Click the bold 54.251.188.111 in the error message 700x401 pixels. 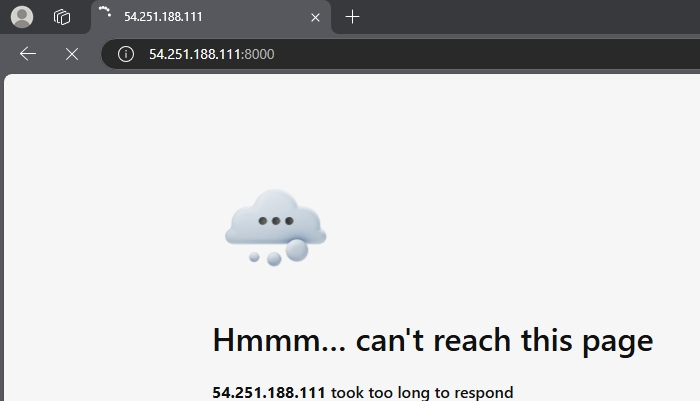click(269, 393)
